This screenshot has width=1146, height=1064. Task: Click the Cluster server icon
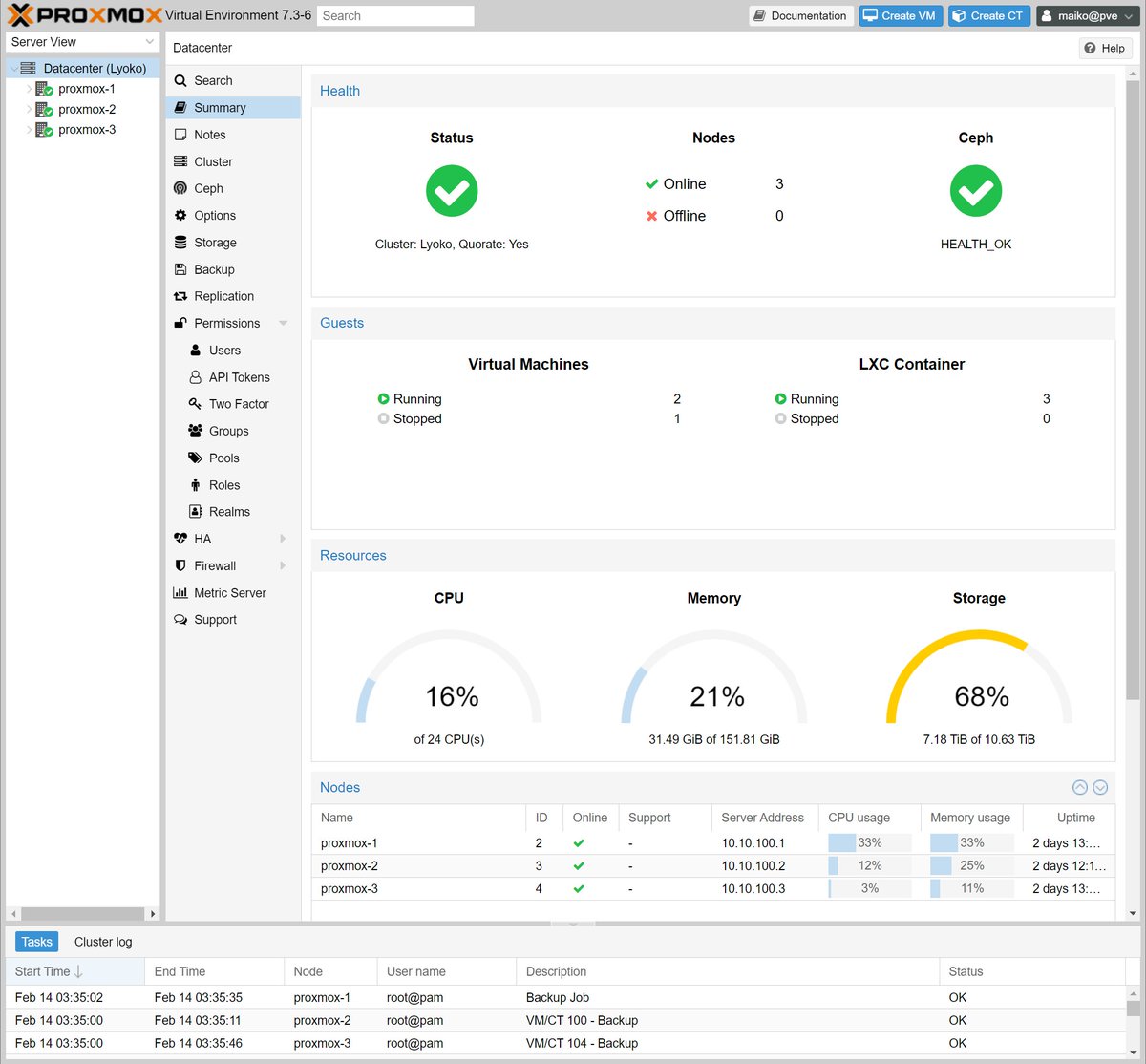[x=180, y=161]
